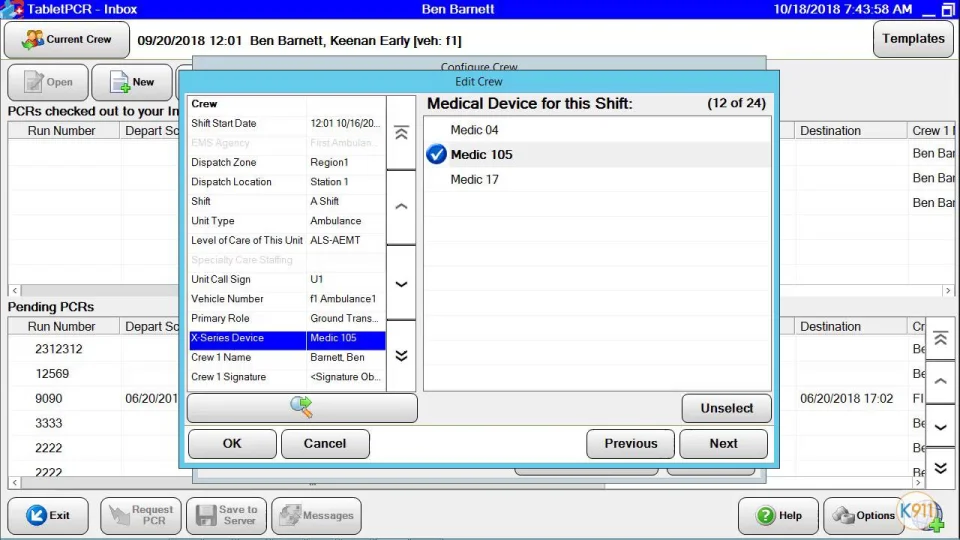Open the Templates button

click(x=913, y=39)
